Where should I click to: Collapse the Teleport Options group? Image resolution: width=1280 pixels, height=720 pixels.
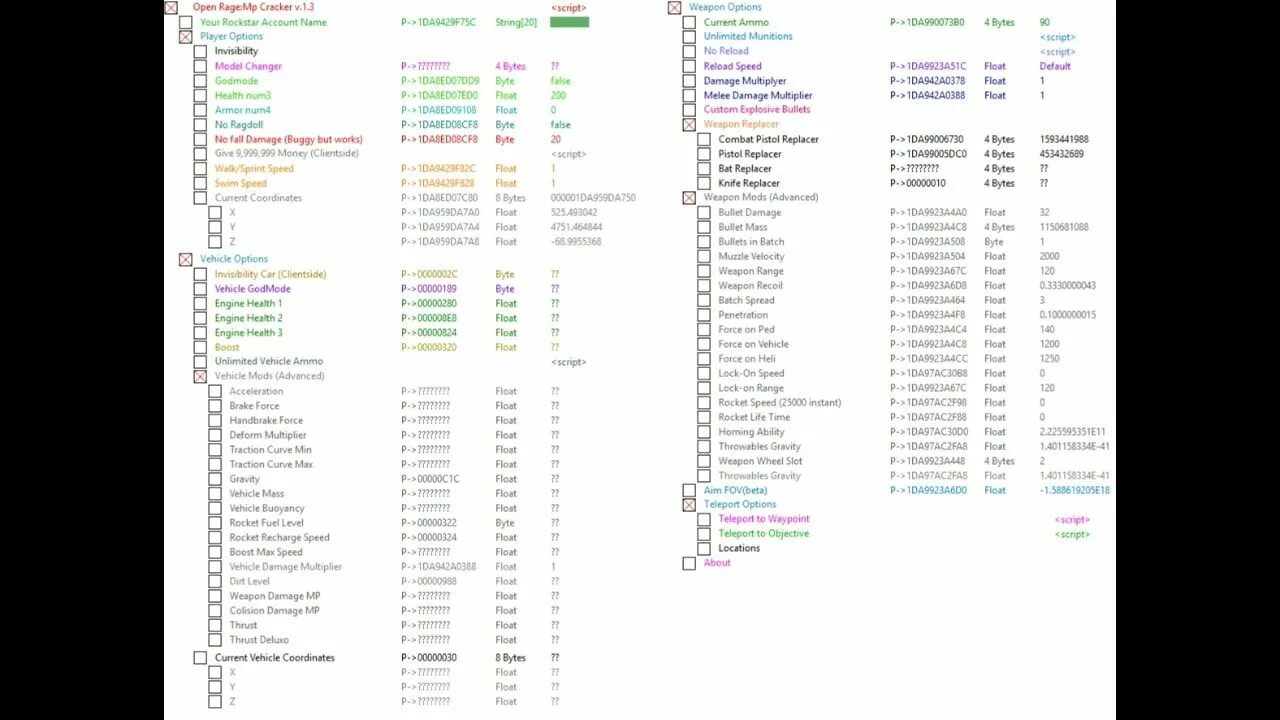pos(689,505)
